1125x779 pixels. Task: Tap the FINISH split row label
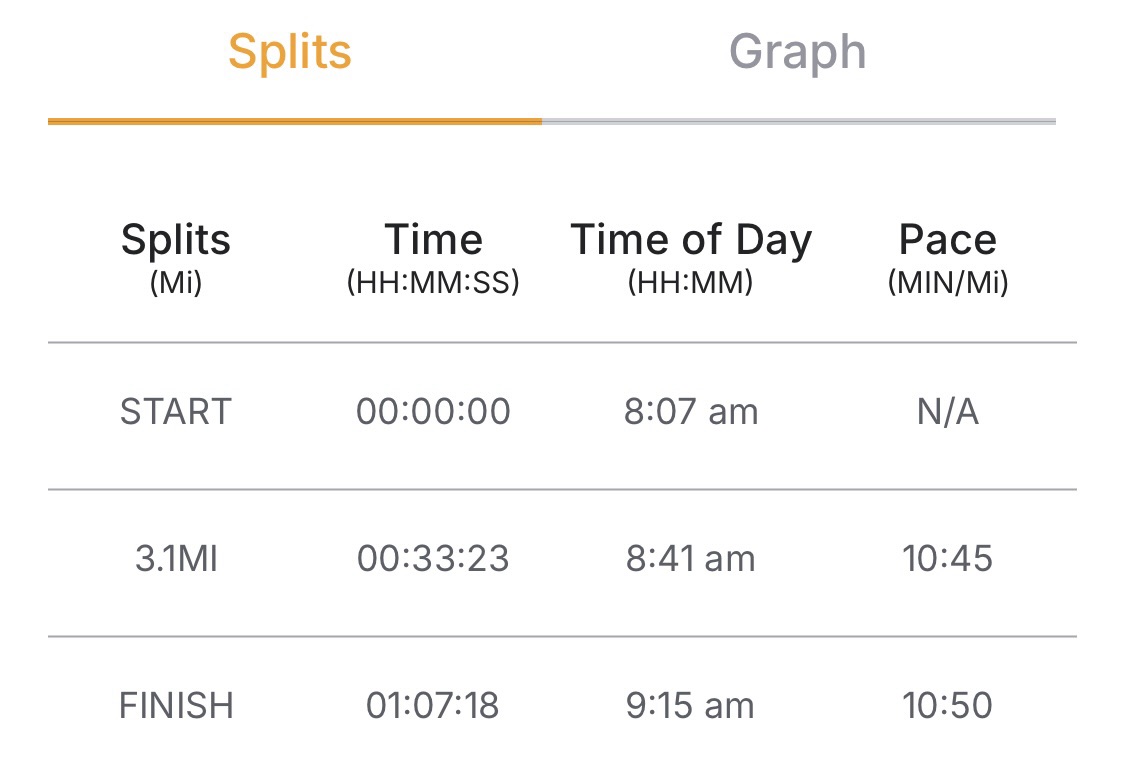(176, 706)
